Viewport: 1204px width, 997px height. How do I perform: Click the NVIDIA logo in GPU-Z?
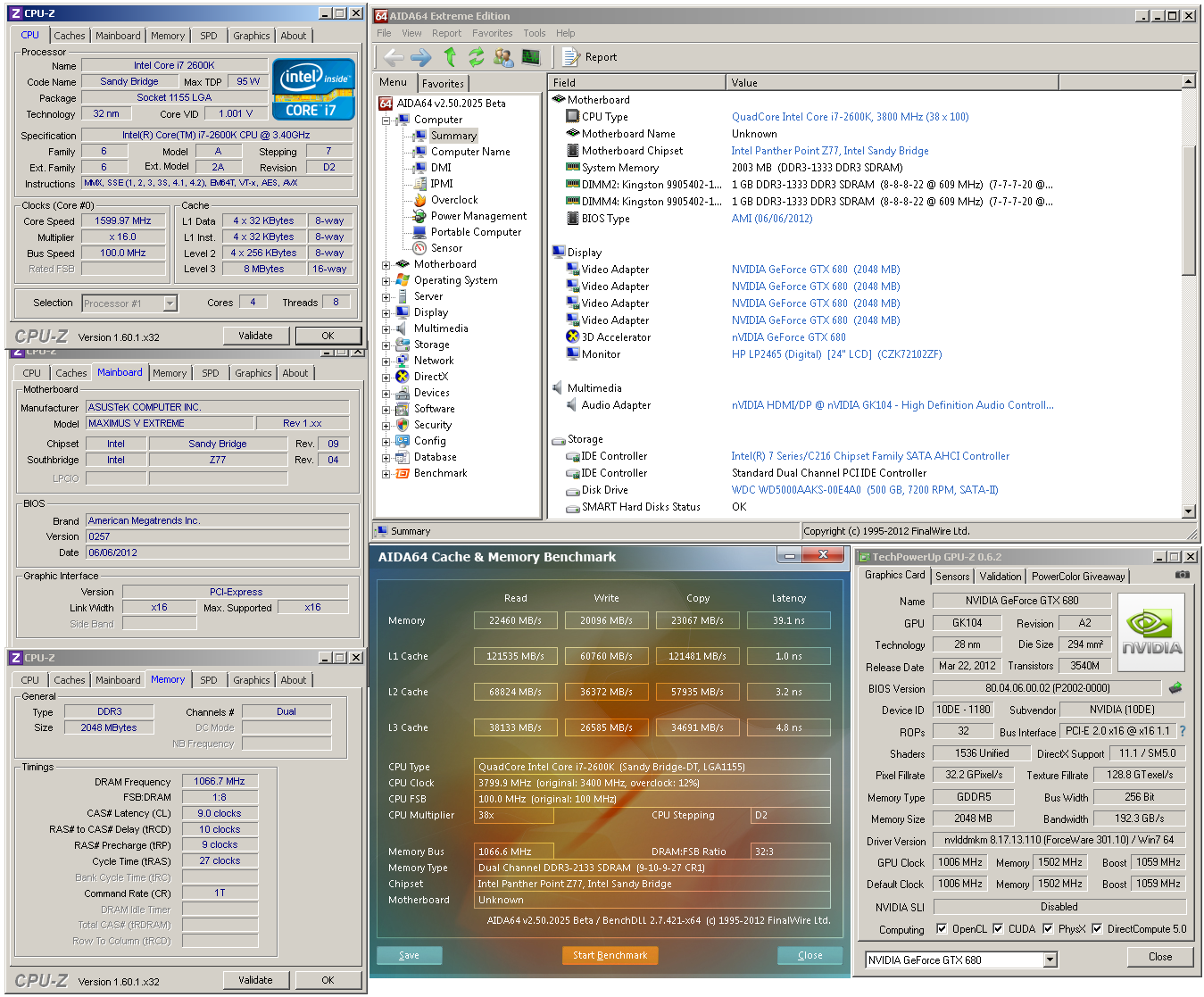tap(1151, 633)
